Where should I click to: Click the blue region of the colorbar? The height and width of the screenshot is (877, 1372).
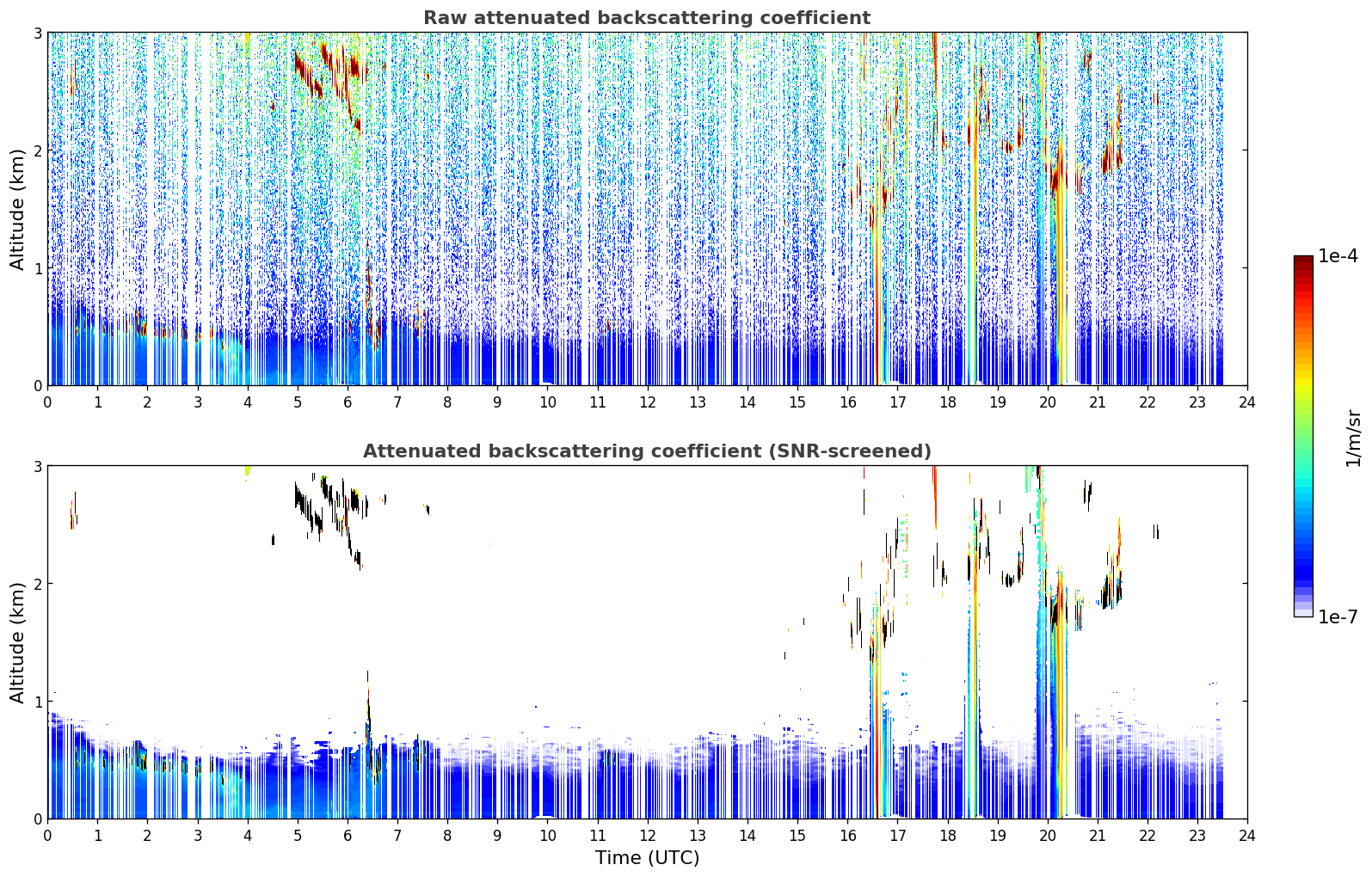point(1303,550)
